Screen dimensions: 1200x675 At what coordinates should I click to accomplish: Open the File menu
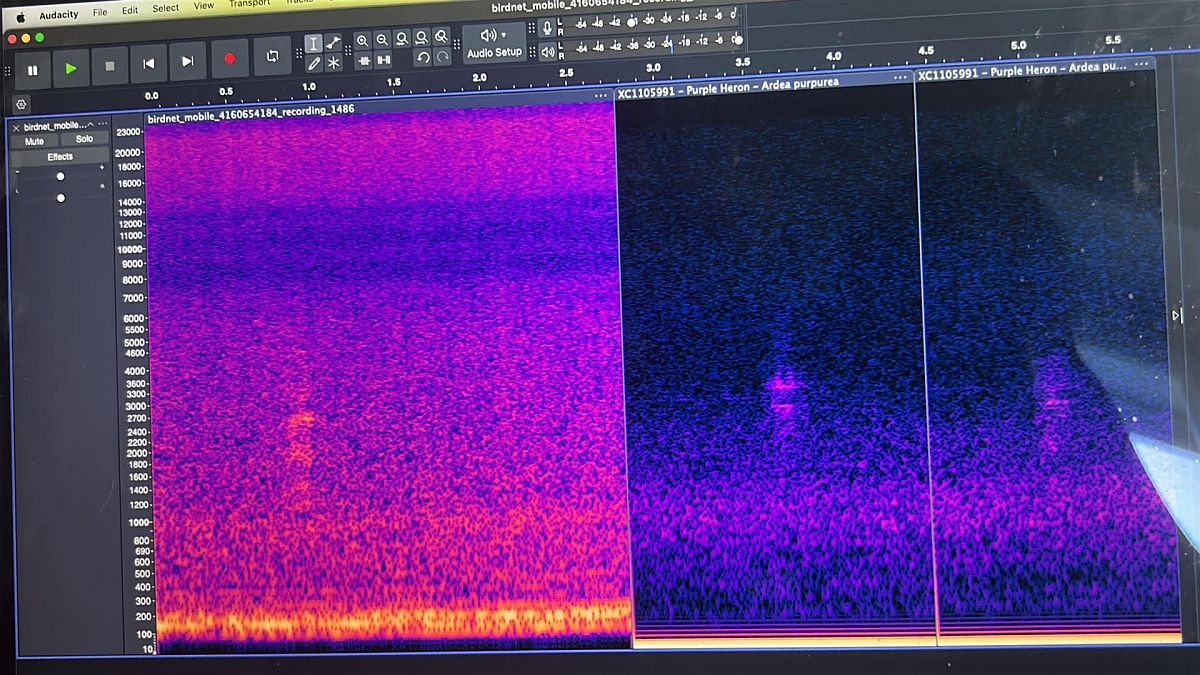[100, 13]
